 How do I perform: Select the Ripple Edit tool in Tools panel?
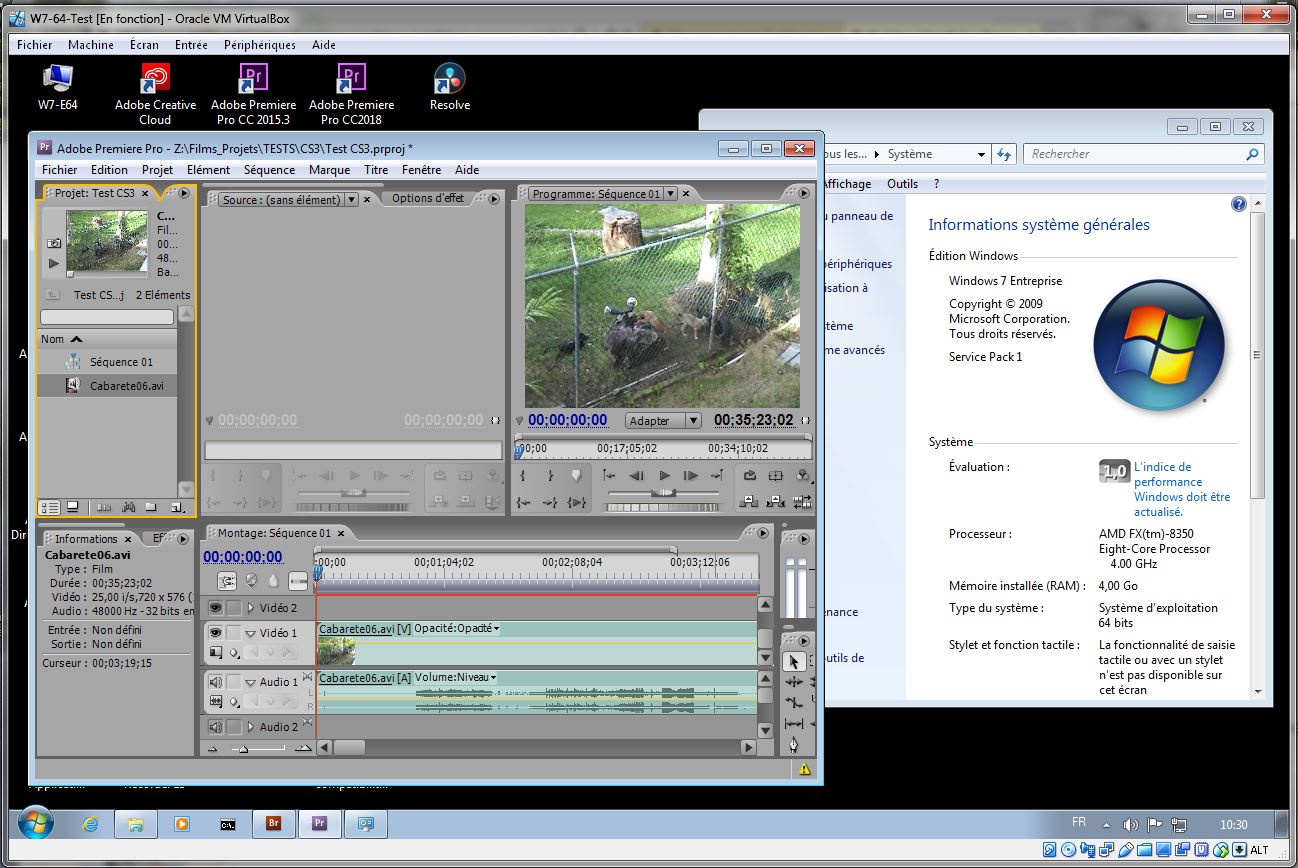[794, 682]
